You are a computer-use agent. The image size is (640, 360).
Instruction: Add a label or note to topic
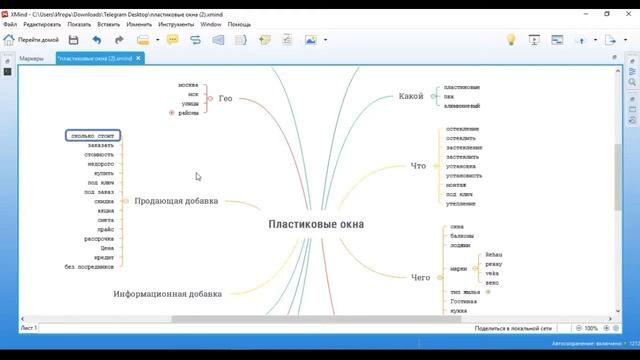click(264, 40)
